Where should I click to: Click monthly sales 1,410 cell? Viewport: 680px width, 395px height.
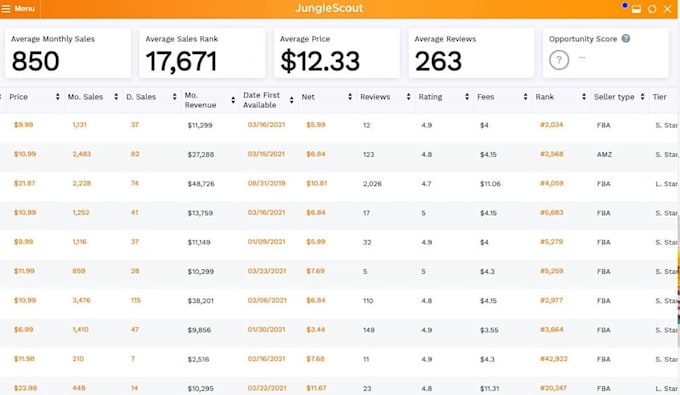coord(80,330)
